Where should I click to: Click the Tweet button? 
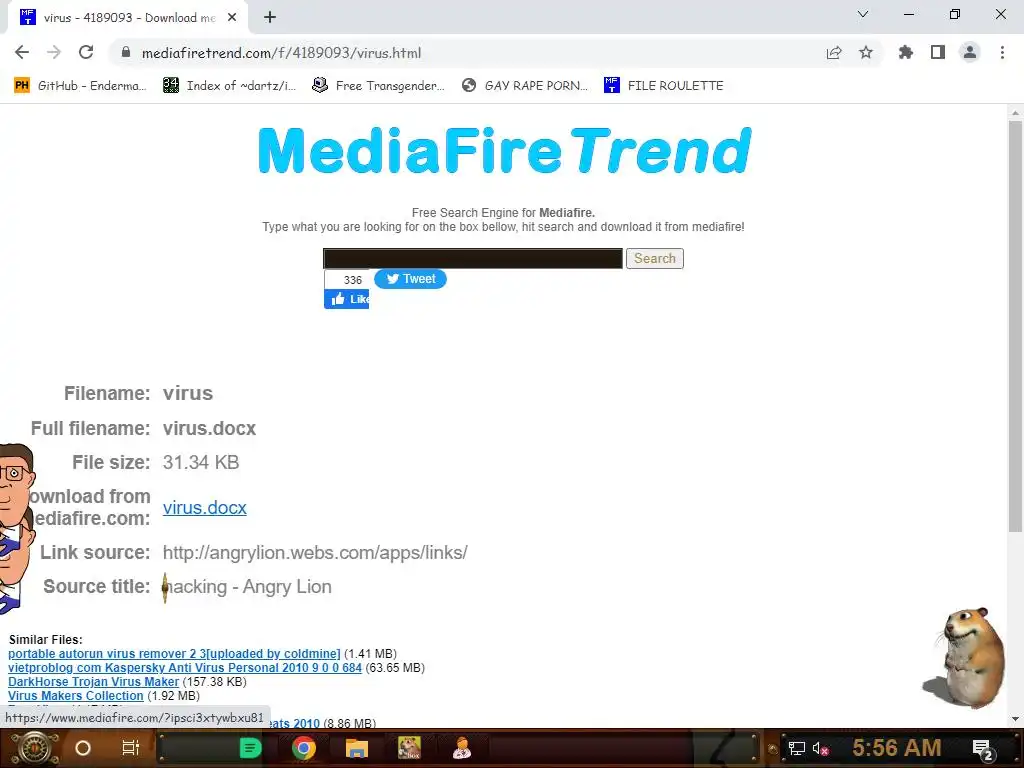(410, 279)
